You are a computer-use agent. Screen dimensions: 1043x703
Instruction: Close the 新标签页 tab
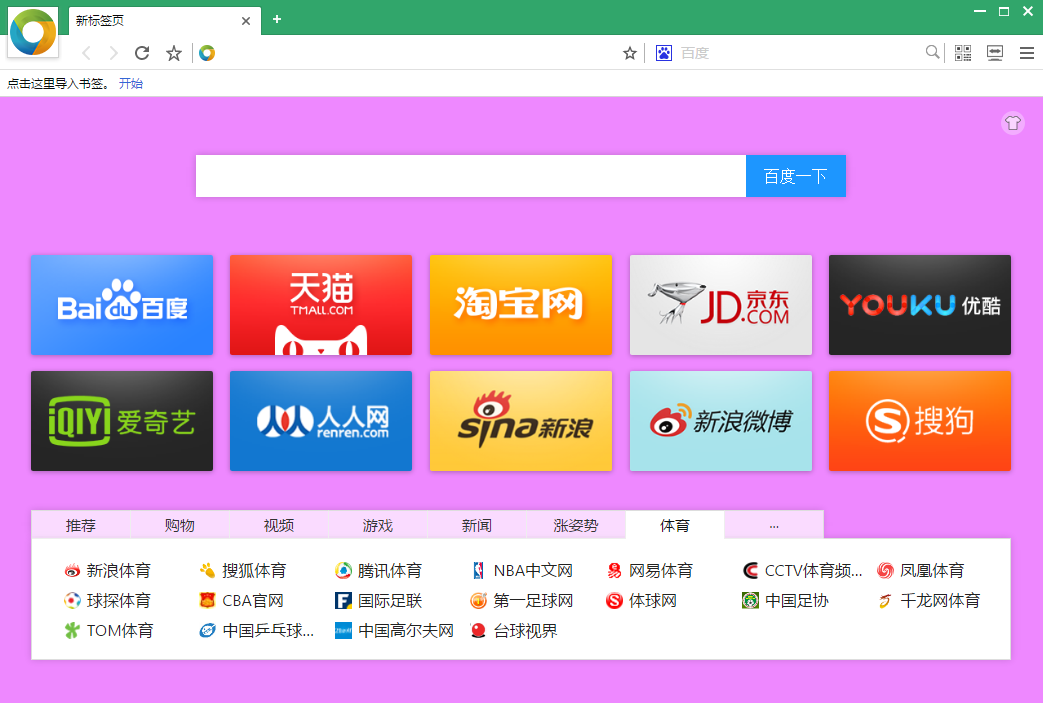pyautogui.click(x=245, y=21)
